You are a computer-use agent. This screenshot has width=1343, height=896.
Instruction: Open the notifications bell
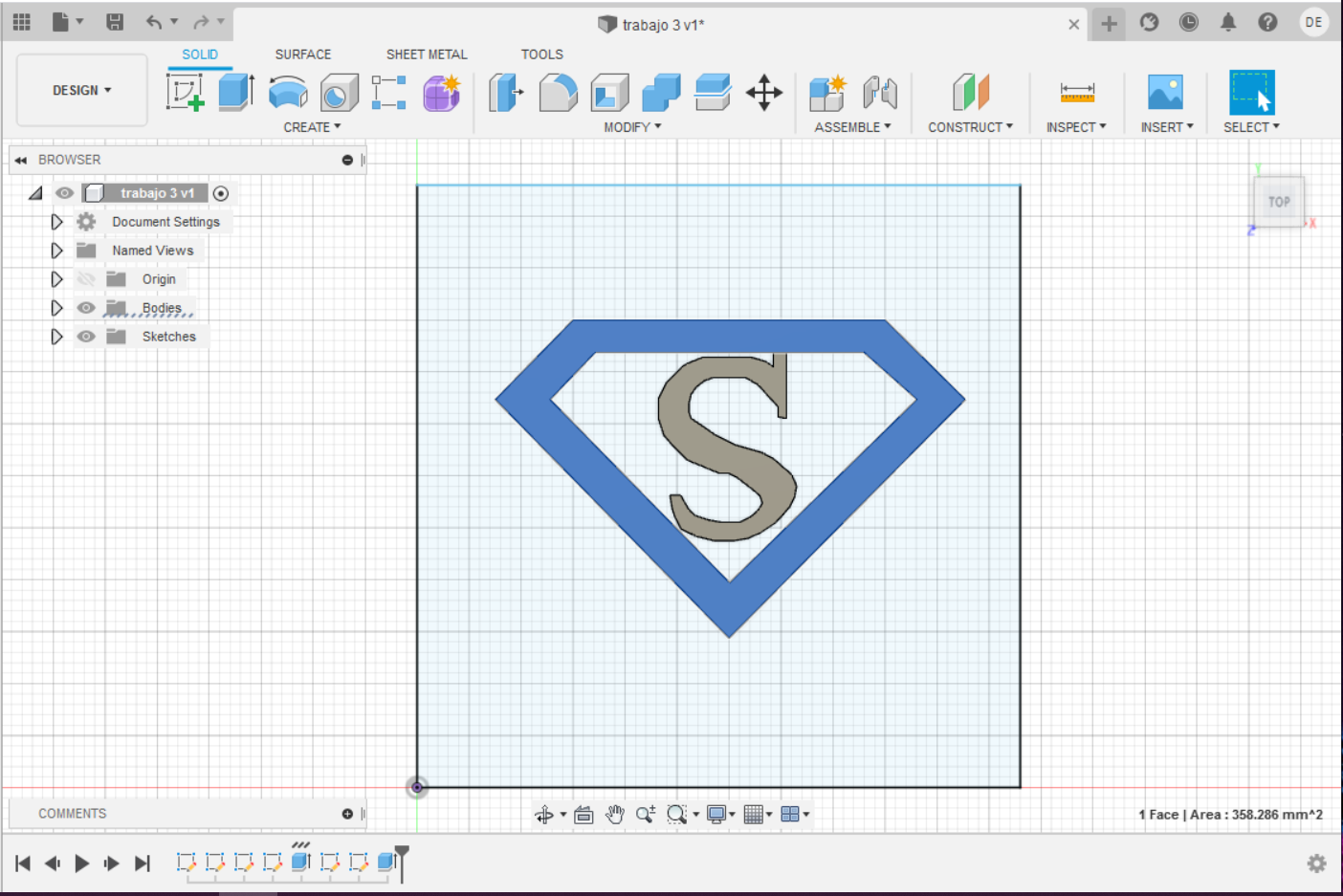pos(1228,22)
